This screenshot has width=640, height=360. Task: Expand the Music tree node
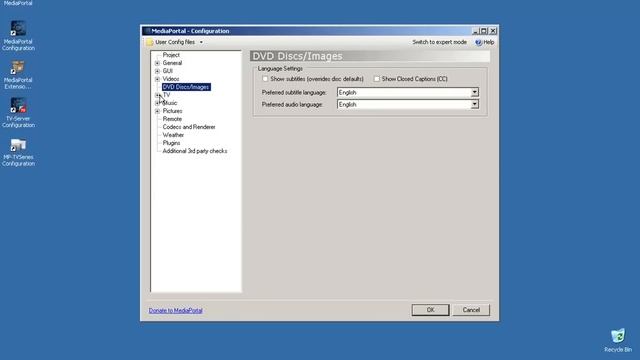[x=158, y=103]
